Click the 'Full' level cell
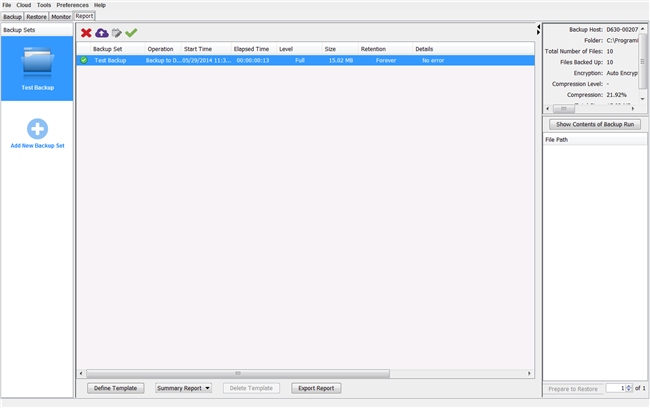This screenshot has width=650, height=408. click(x=300, y=60)
